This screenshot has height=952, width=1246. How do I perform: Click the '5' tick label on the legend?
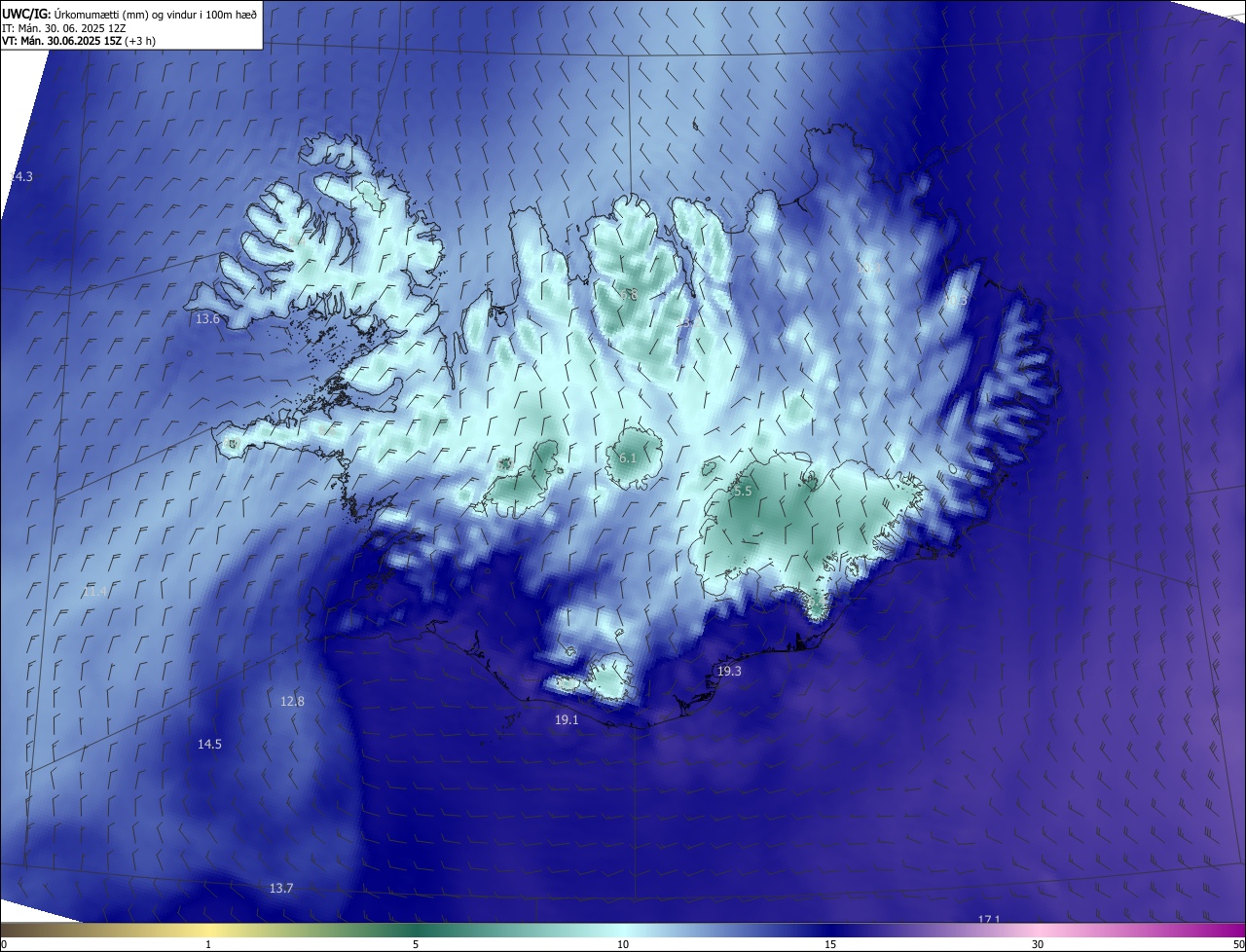tap(416, 944)
